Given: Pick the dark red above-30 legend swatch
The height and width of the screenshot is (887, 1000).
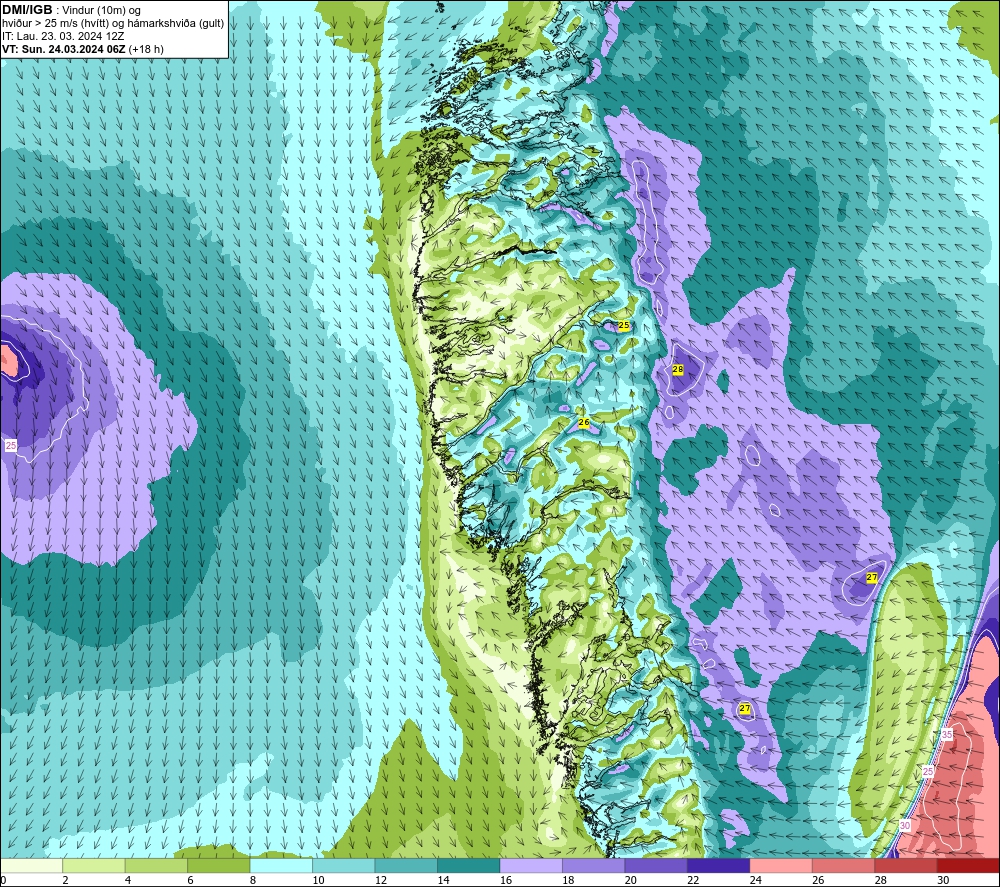Looking at the screenshot, I should coord(969,865).
